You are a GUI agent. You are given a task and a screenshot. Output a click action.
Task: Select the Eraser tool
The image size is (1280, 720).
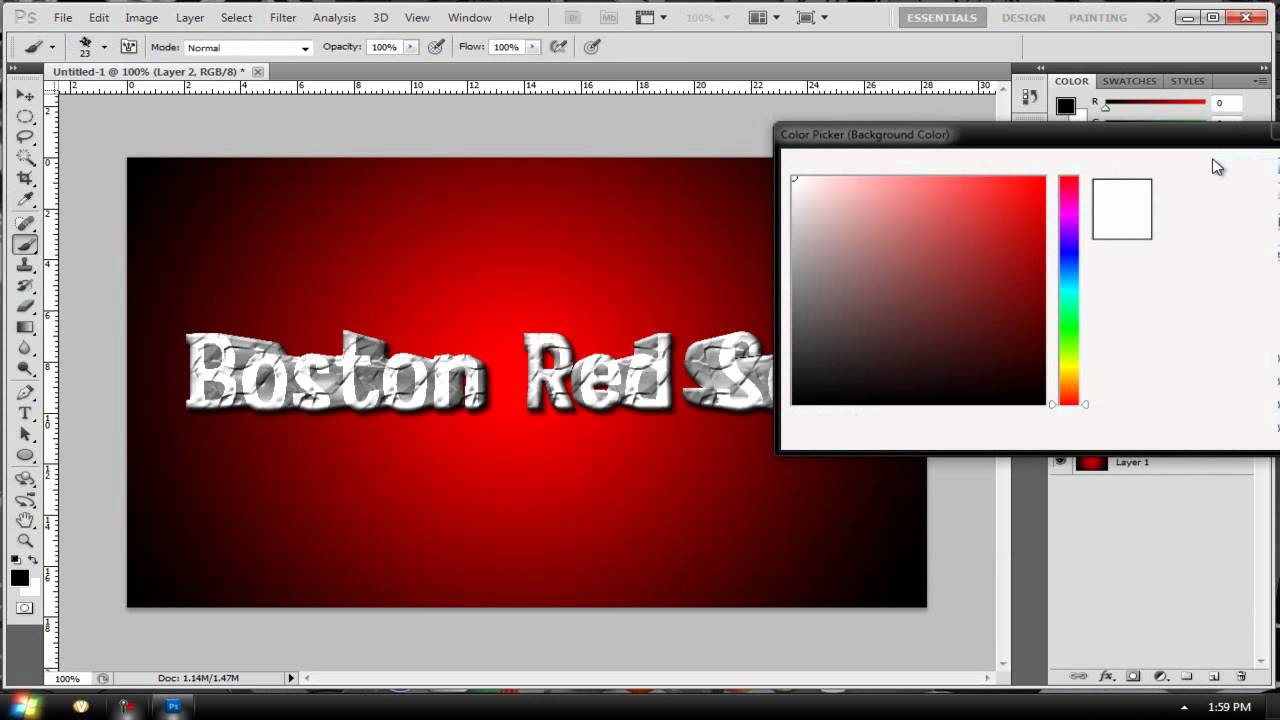coord(25,307)
